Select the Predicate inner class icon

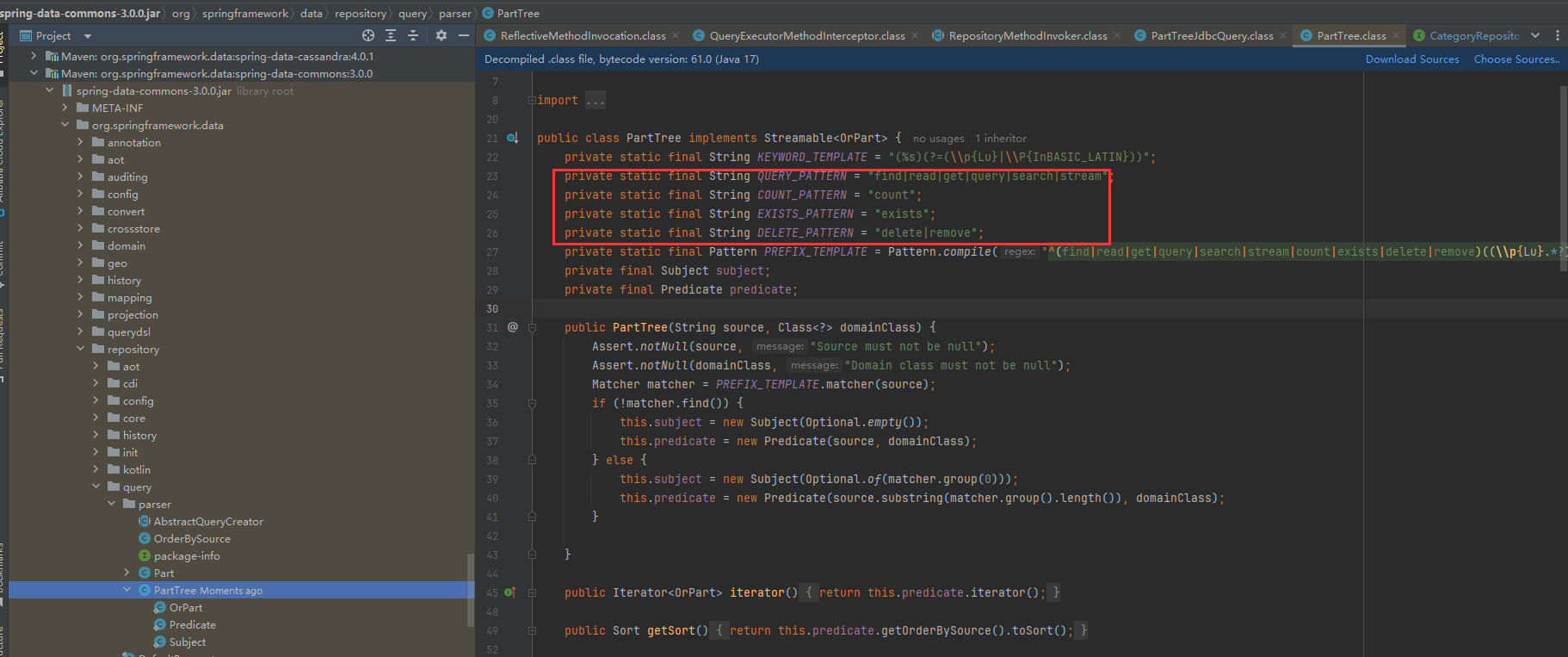[x=160, y=624]
